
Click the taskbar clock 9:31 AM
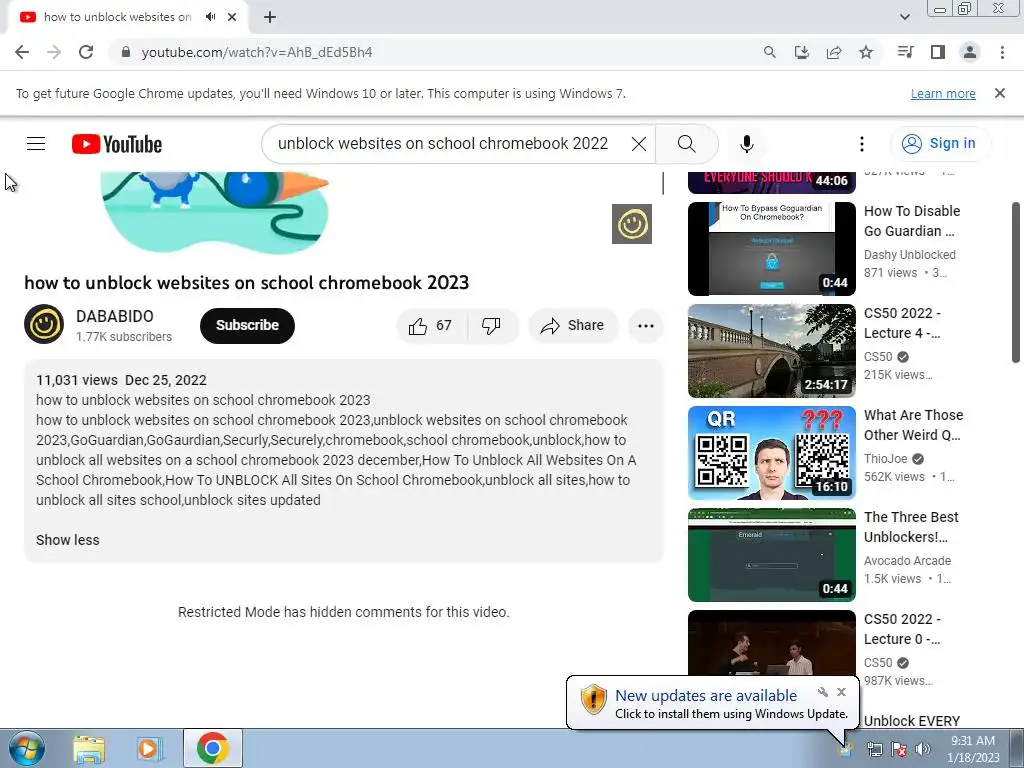pyautogui.click(x=972, y=741)
